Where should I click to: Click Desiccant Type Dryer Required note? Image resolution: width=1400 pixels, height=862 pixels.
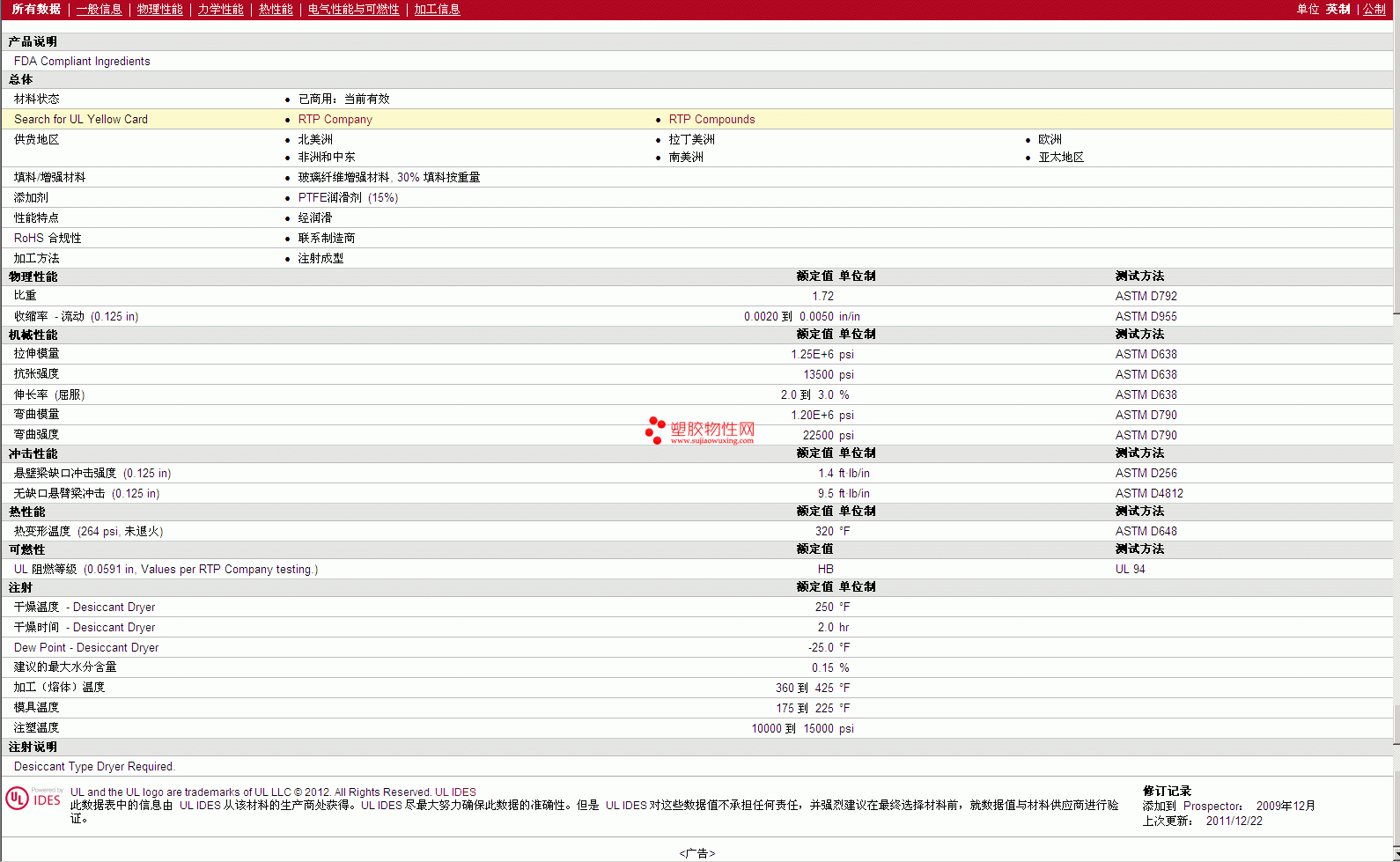(x=94, y=766)
